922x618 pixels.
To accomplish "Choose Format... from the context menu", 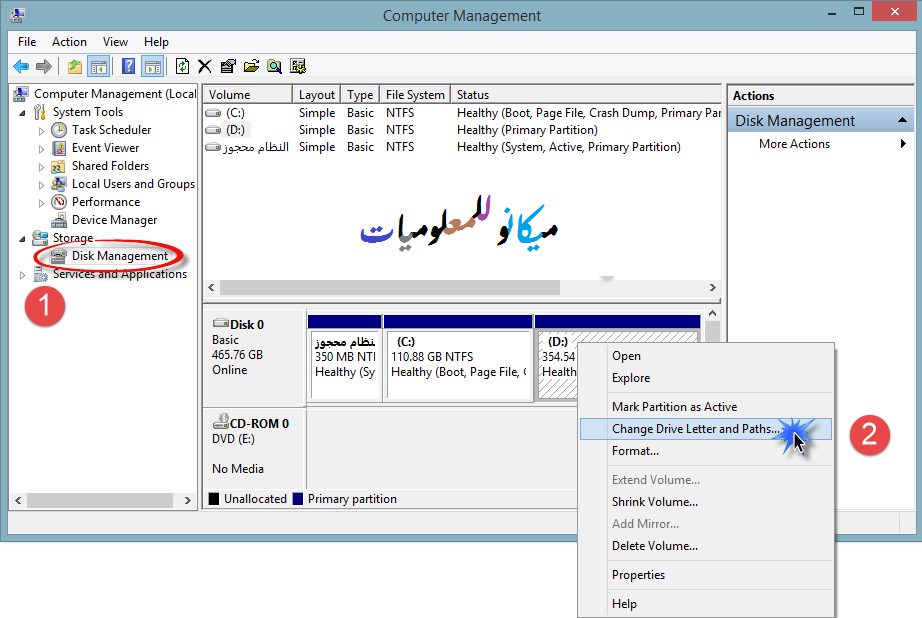I will coord(706,451).
